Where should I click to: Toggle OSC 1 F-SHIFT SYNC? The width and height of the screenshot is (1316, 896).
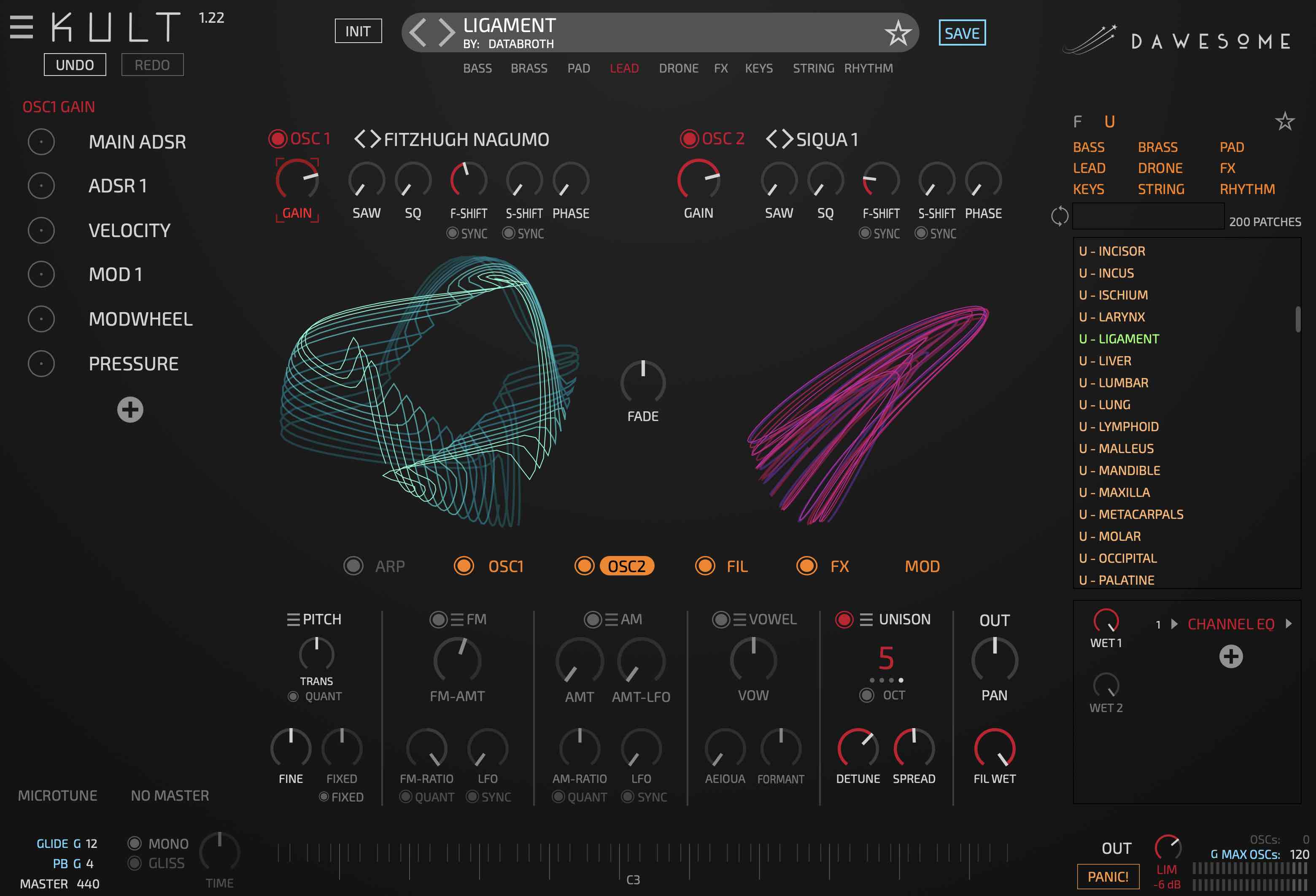pos(453,233)
